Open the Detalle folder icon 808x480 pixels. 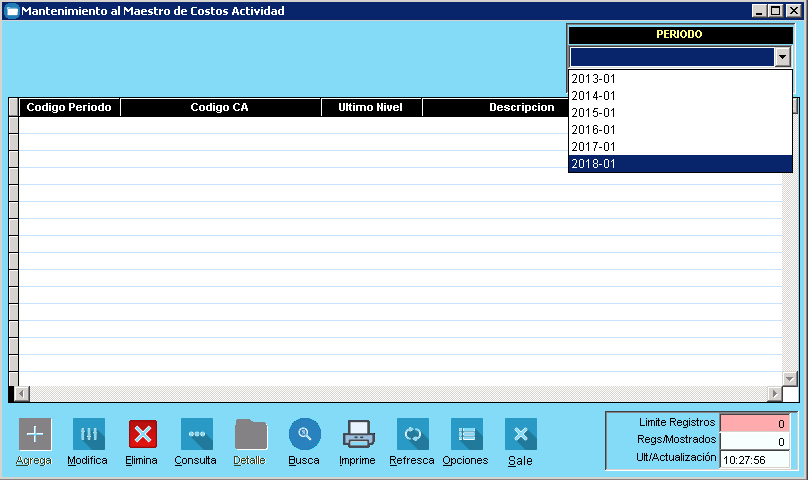pyautogui.click(x=250, y=434)
